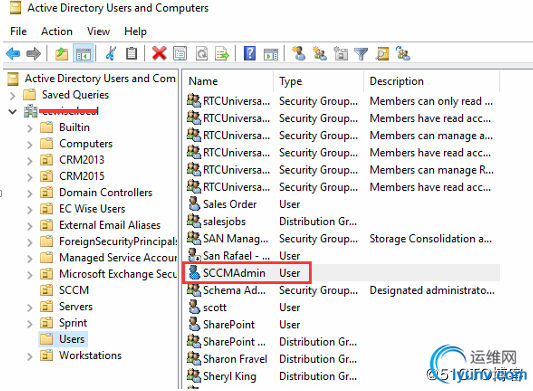Click the Cut scissors icon
The image size is (533, 391).
coord(110,53)
